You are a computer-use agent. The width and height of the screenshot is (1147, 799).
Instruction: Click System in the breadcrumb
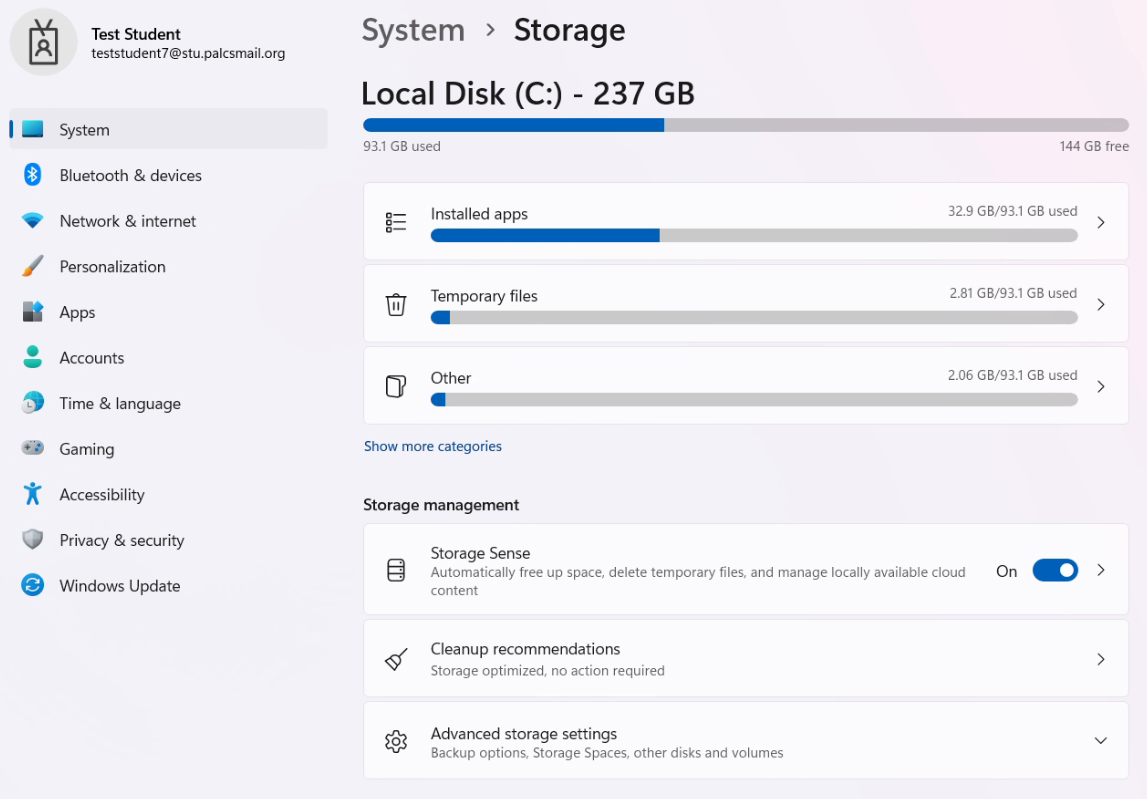pyautogui.click(x=413, y=30)
